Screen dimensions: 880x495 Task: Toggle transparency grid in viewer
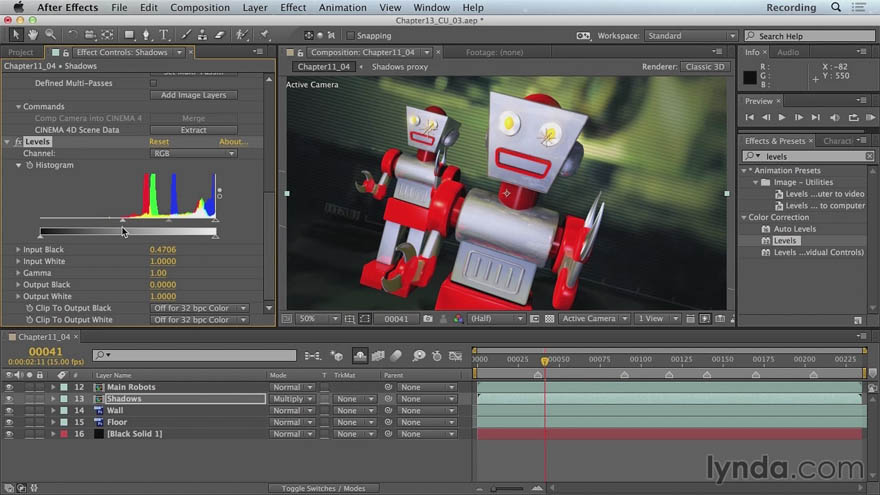(x=549, y=319)
